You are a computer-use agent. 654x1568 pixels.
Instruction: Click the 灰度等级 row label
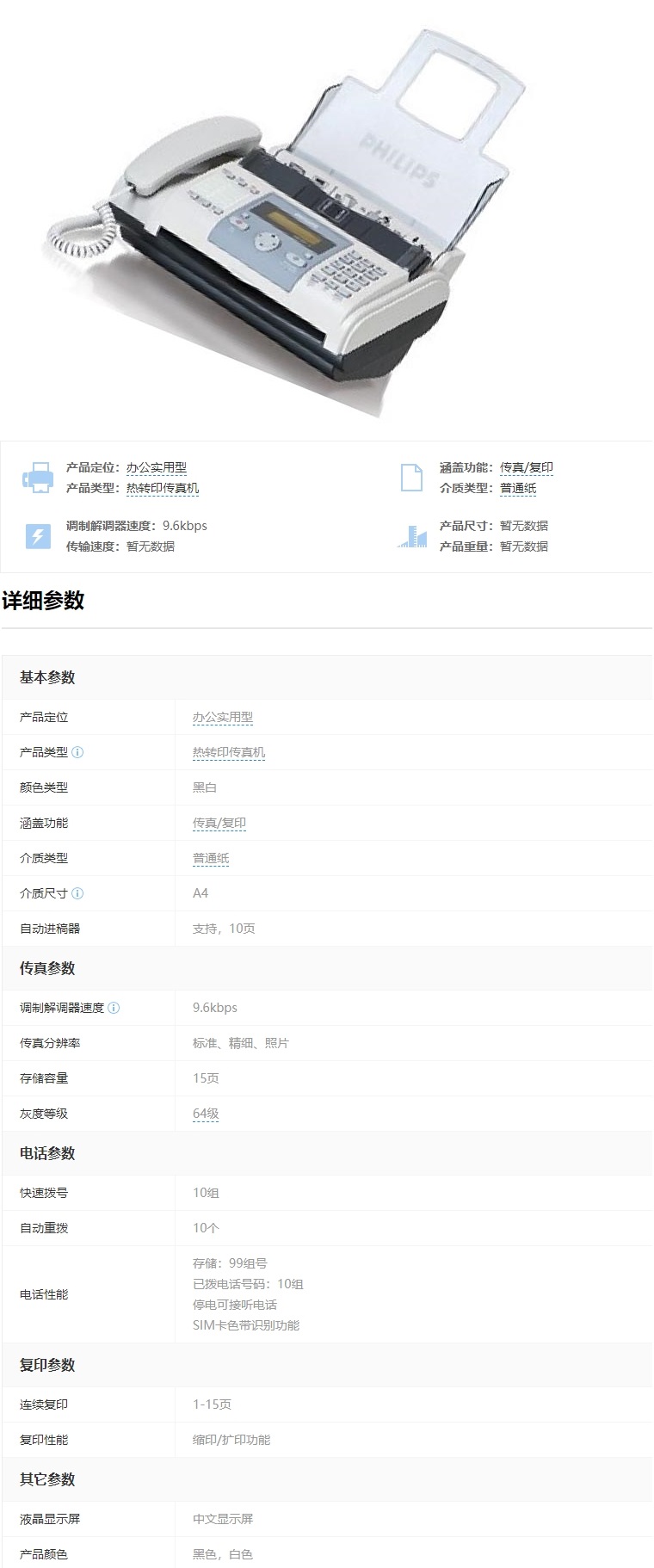tap(44, 1114)
